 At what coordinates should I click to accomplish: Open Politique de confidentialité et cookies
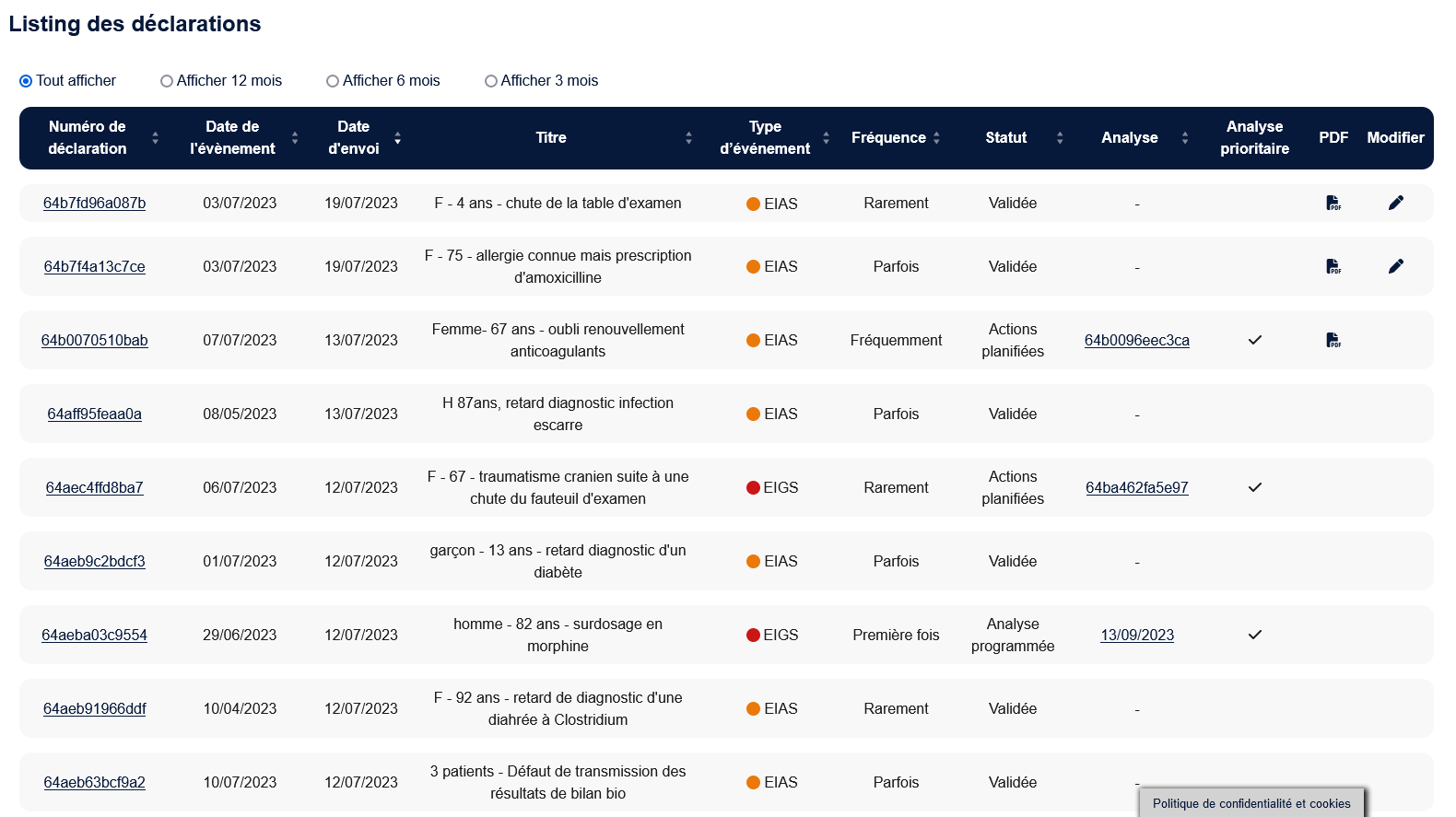pyautogui.click(x=1251, y=803)
